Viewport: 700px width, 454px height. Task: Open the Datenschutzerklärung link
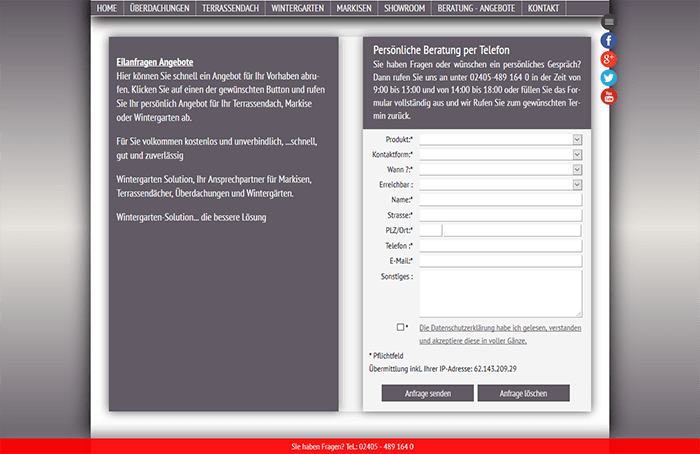(500, 328)
